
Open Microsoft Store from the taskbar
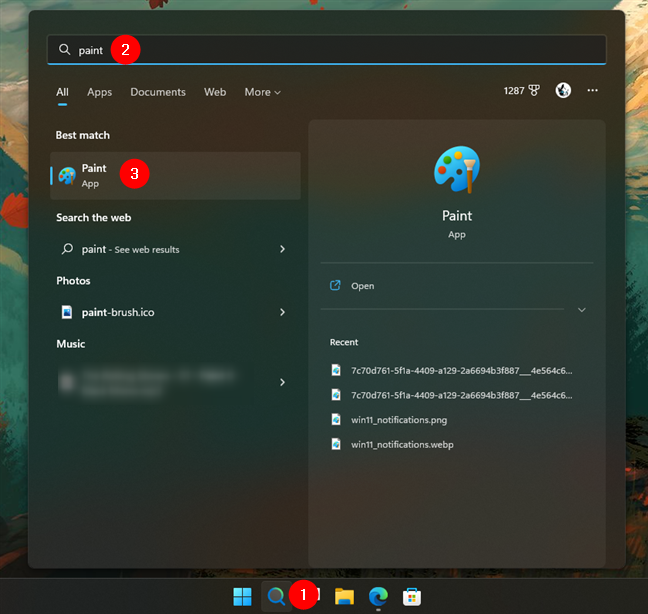pyautogui.click(x=412, y=596)
